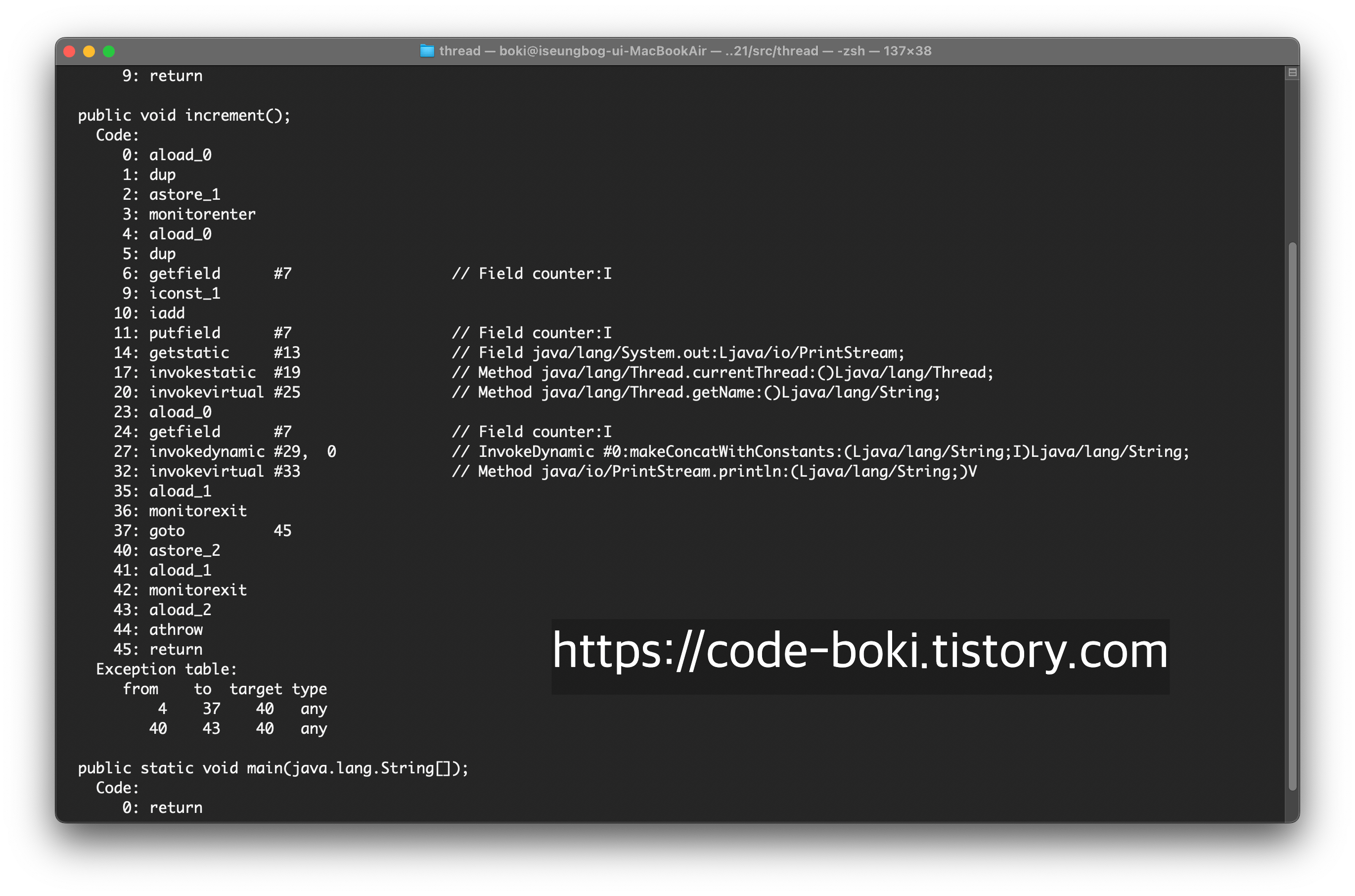1355x896 pixels.
Task: Click the PrintStream.println method comment
Action: click(715, 471)
